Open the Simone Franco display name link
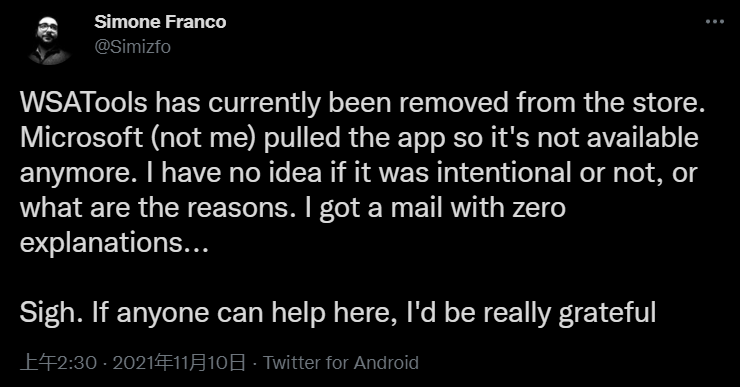 160,22
